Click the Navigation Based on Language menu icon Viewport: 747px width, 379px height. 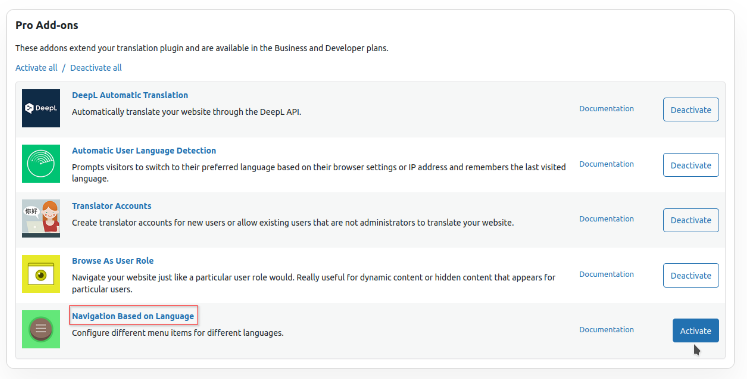tap(41, 329)
